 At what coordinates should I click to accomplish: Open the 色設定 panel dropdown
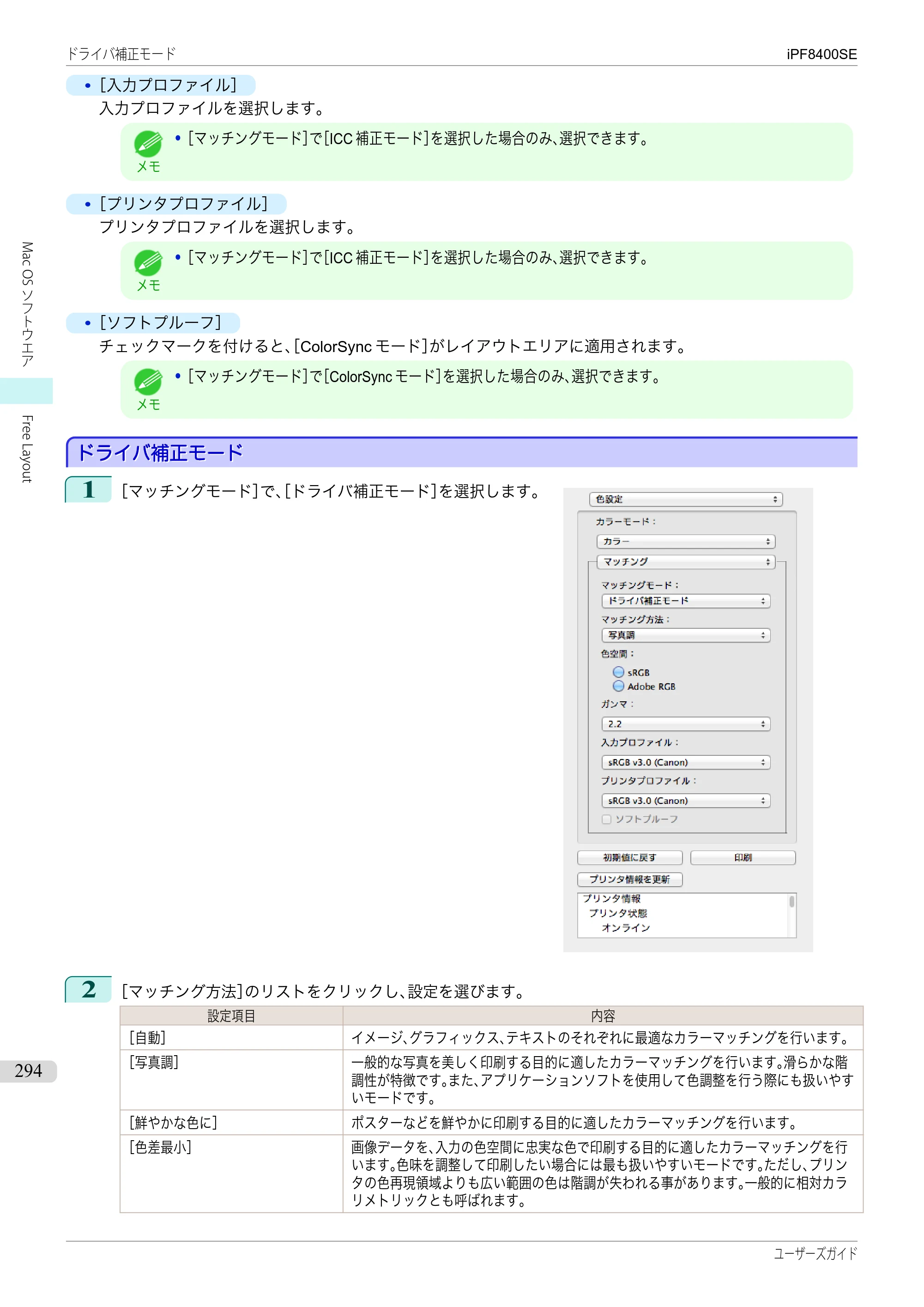coord(686,499)
